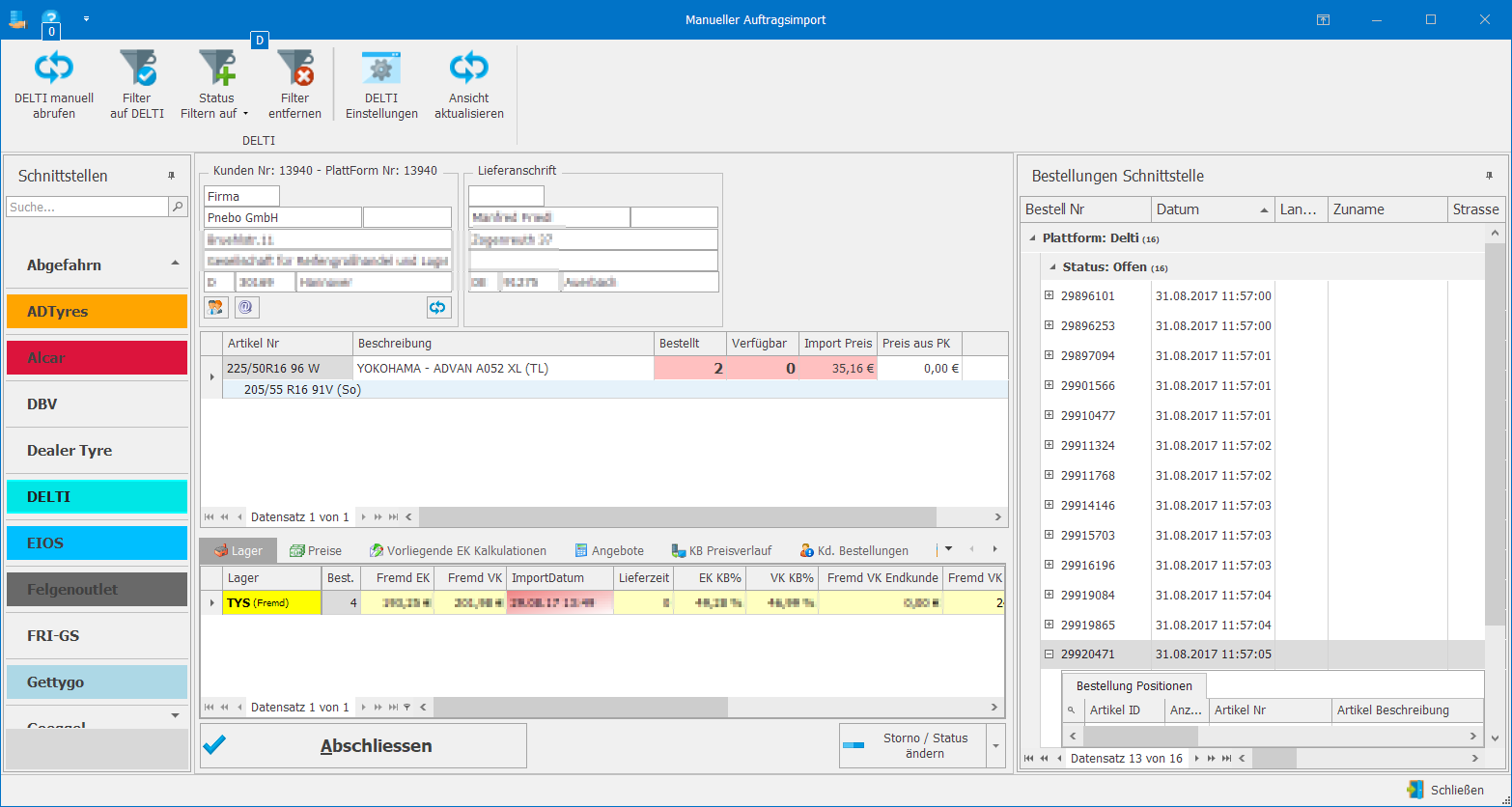Sort by the Datum column header

(x=1213, y=209)
